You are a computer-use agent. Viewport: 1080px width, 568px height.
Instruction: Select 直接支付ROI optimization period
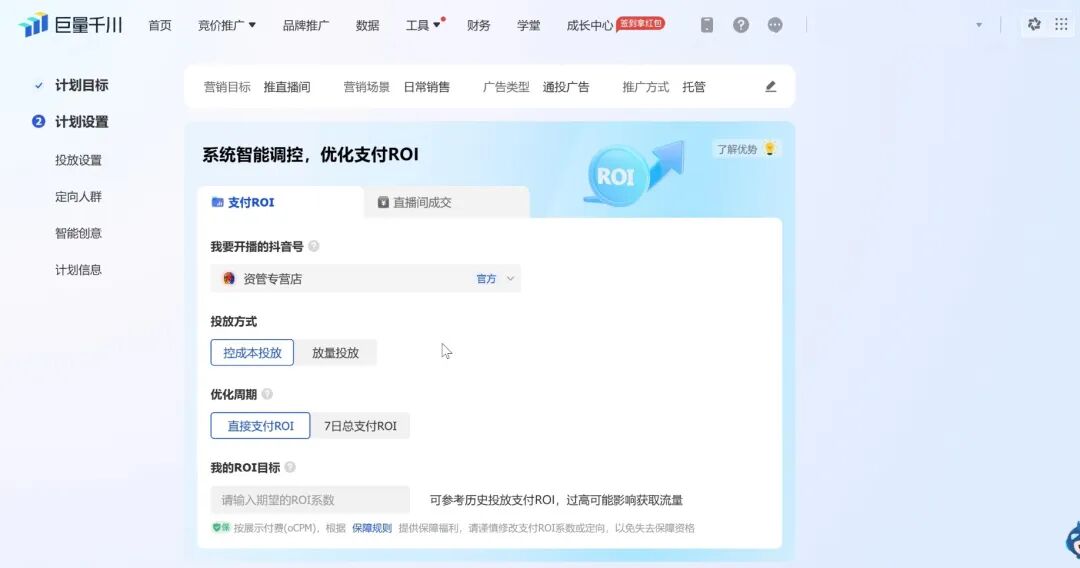coord(260,425)
